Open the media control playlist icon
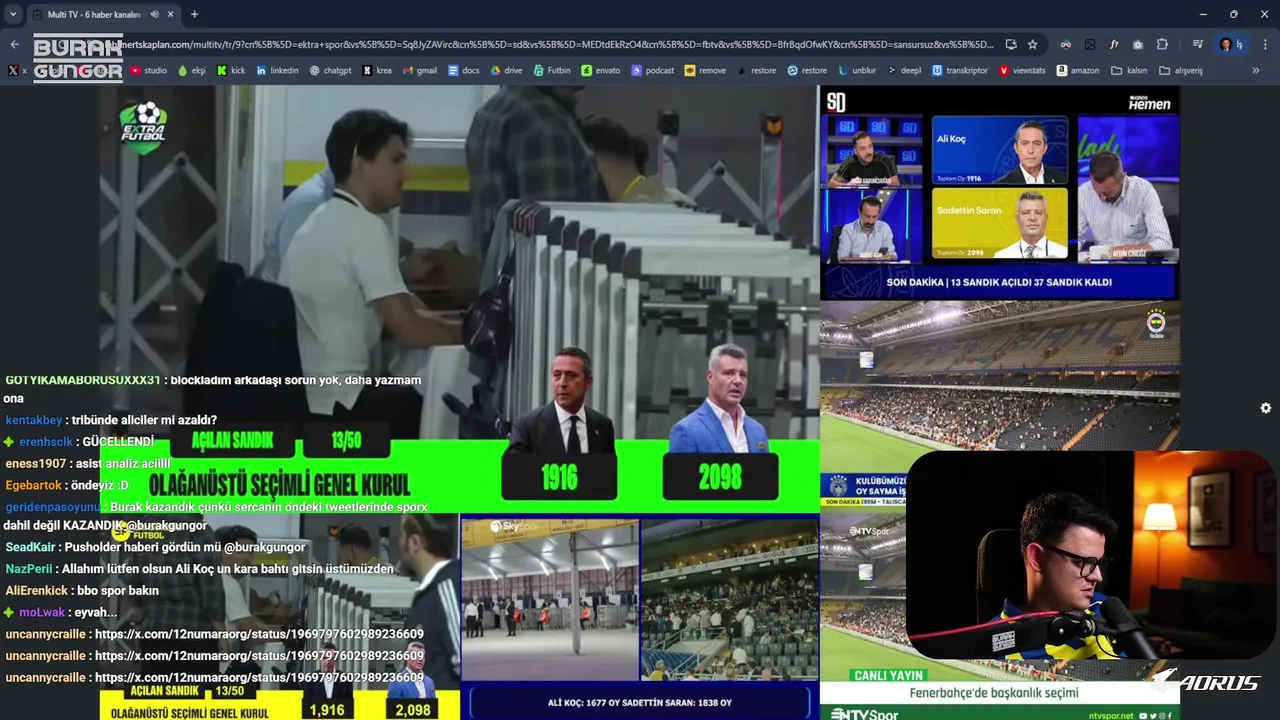This screenshot has width=1280, height=720. (x=1197, y=44)
